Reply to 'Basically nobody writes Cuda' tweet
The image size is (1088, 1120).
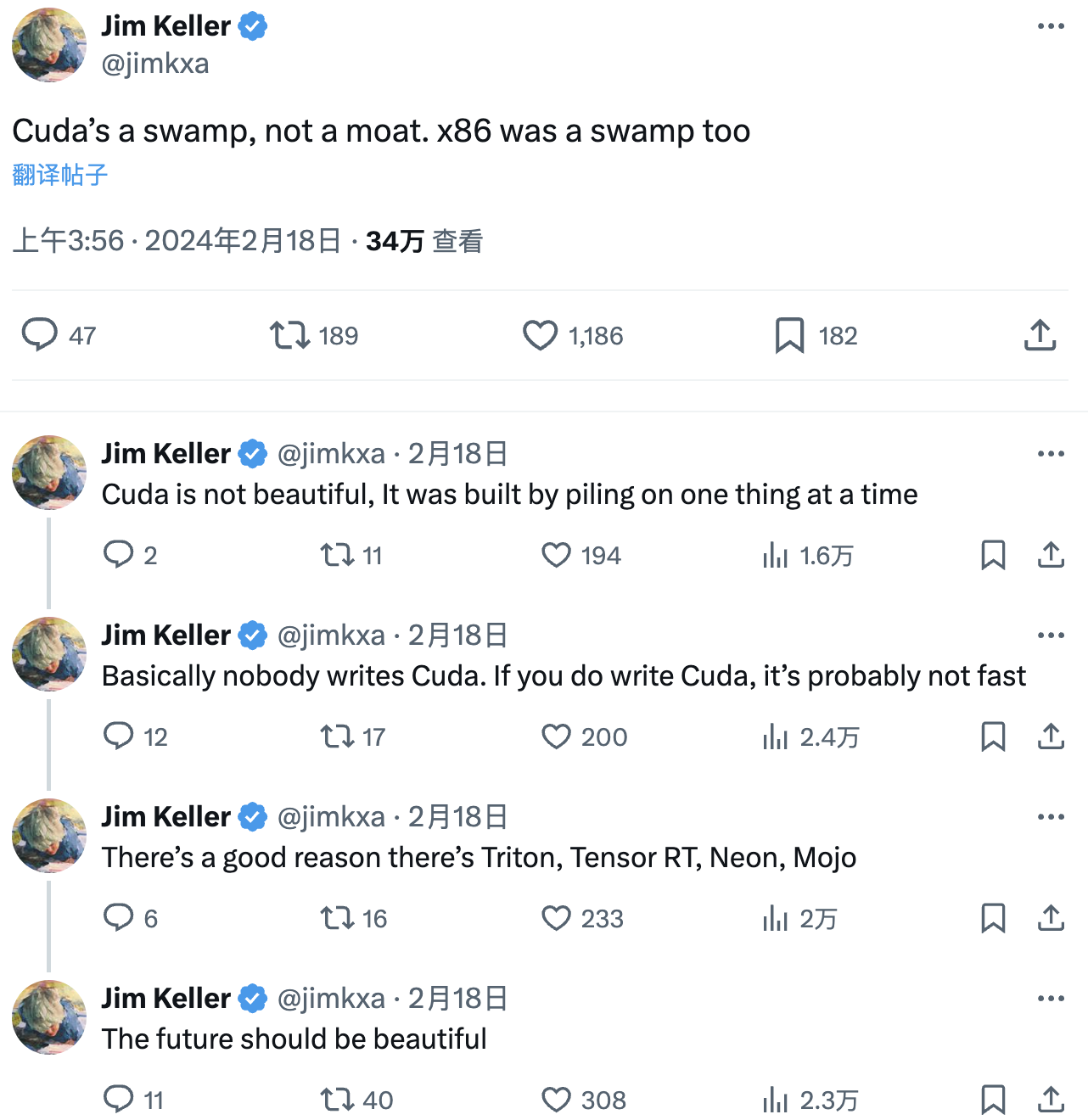pyautogui.click(x=119, y=736)
